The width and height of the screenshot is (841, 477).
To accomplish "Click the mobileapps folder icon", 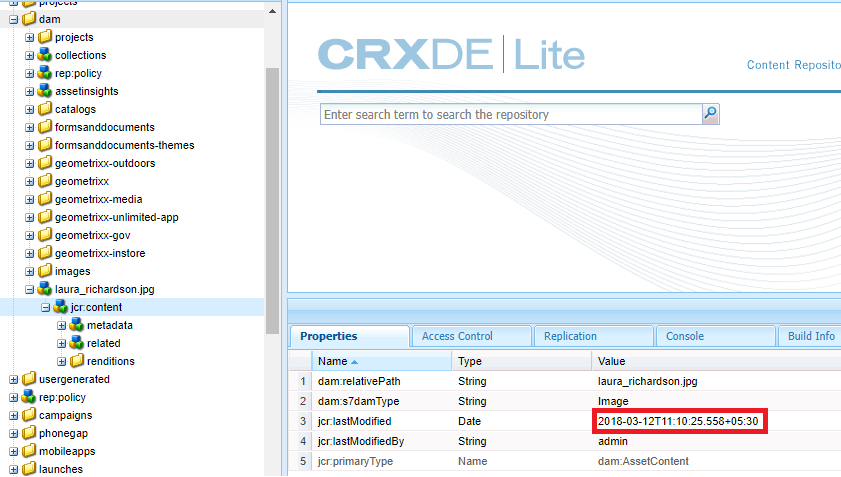I will (29, 451).
